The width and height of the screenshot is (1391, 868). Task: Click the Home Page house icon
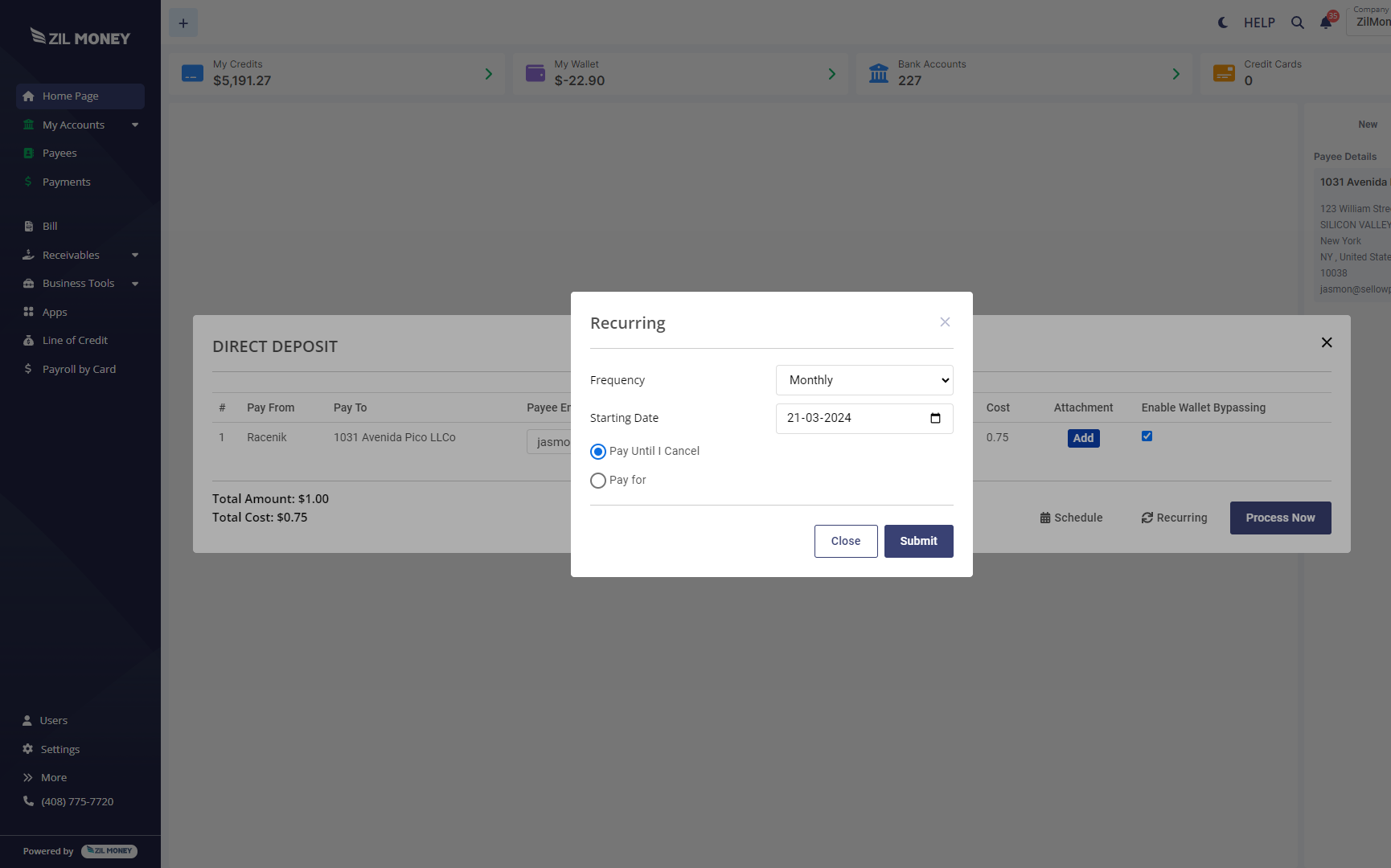pos(28,96)
